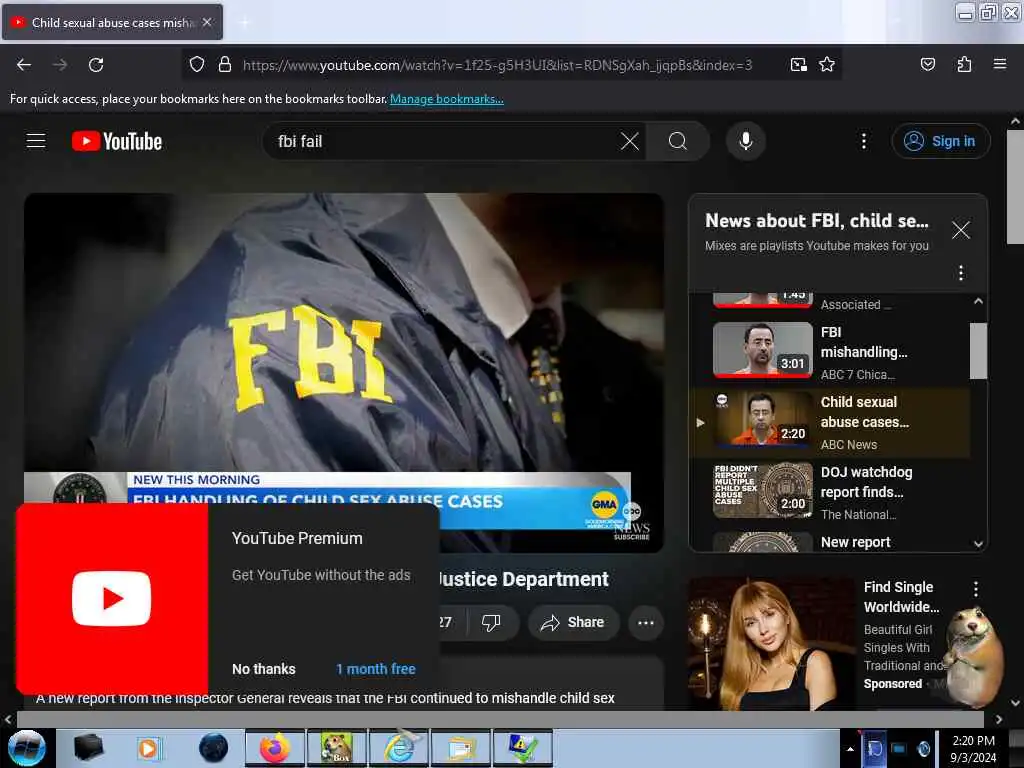Bookmark this page with the star icon
Screen dimensions: 1024x768
pos(827,64)
